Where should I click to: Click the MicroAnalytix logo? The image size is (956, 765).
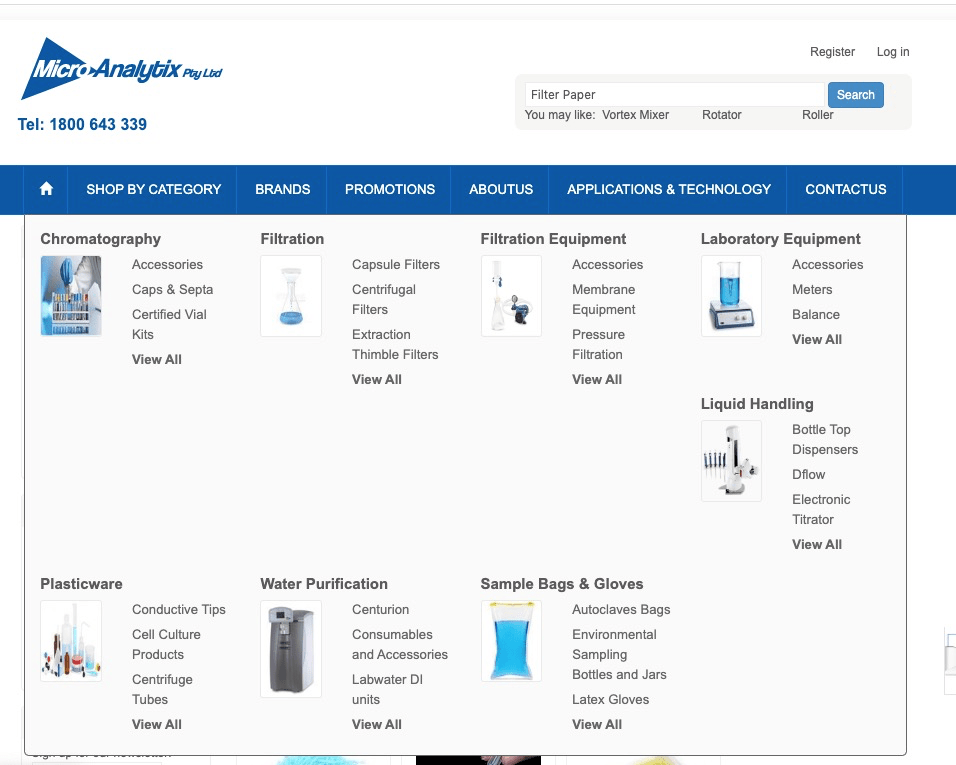click(x=122, y=69)
